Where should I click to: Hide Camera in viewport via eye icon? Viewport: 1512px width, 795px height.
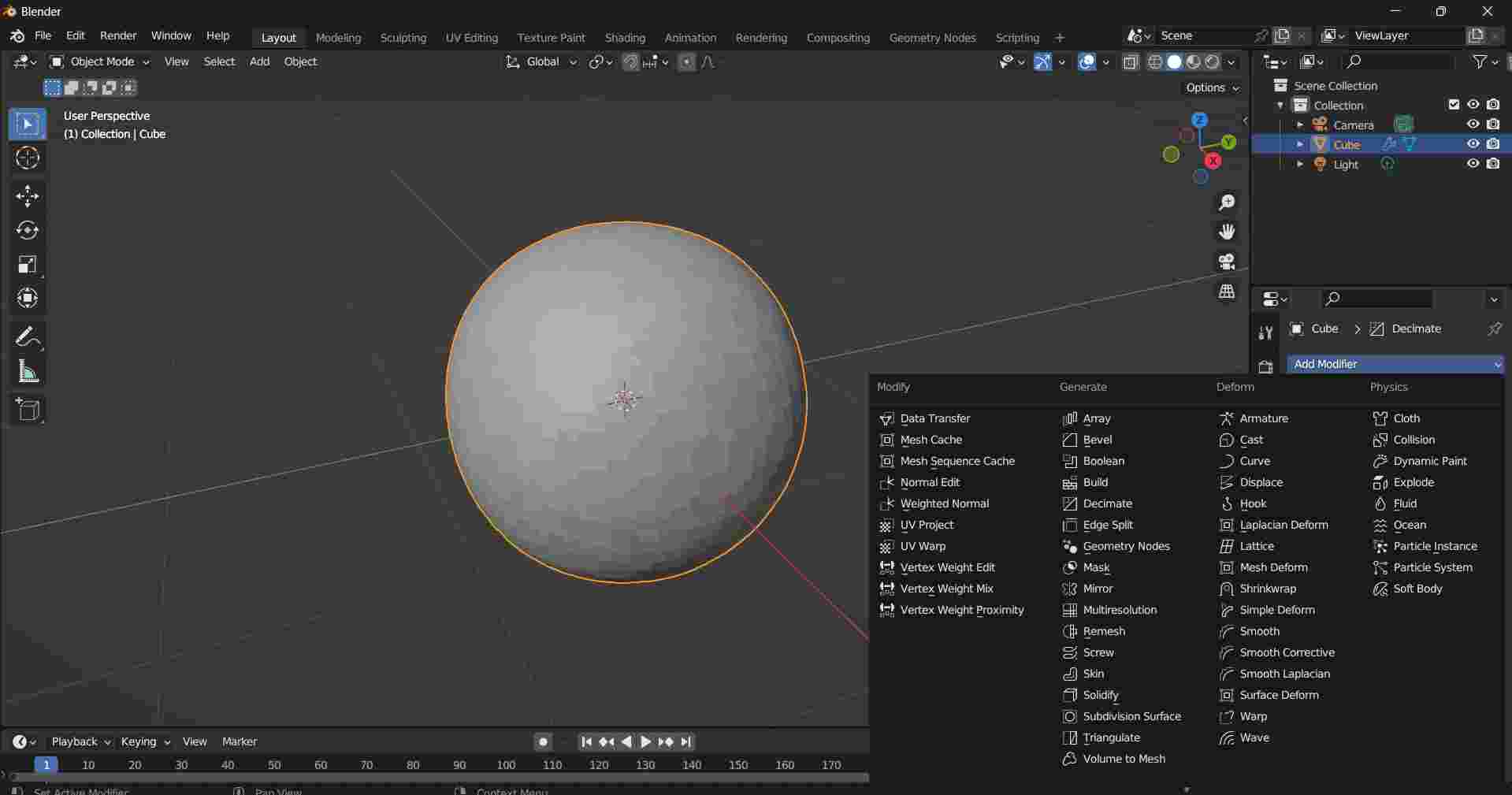[1473, 124]
